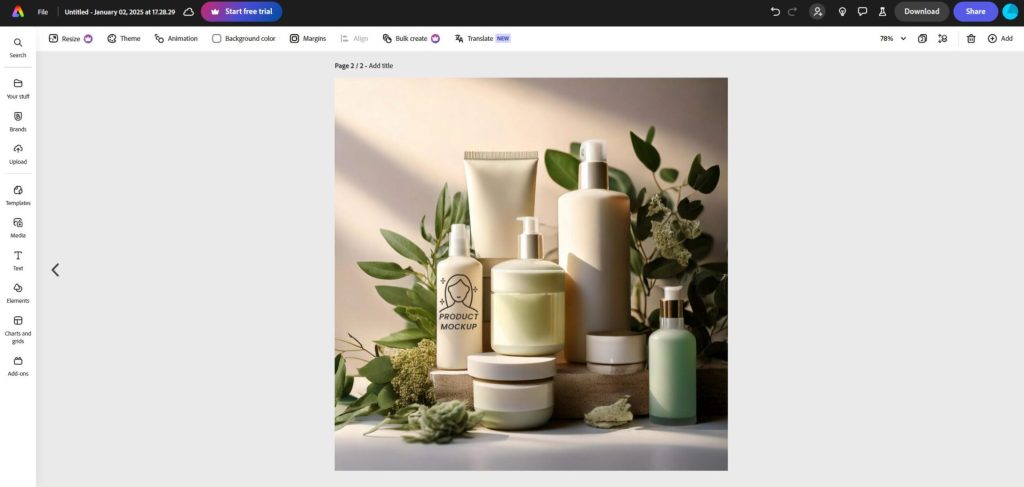Open the Media panel
This screenshot has height=487, width=1024.
point(18,227)
